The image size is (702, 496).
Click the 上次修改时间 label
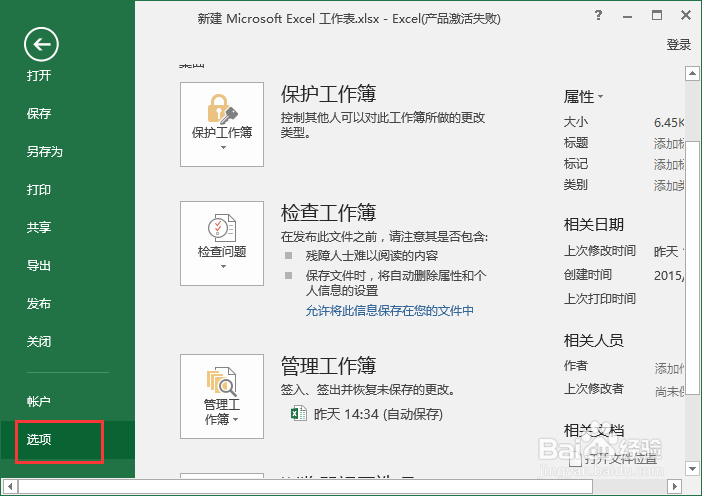pos(599,251)
